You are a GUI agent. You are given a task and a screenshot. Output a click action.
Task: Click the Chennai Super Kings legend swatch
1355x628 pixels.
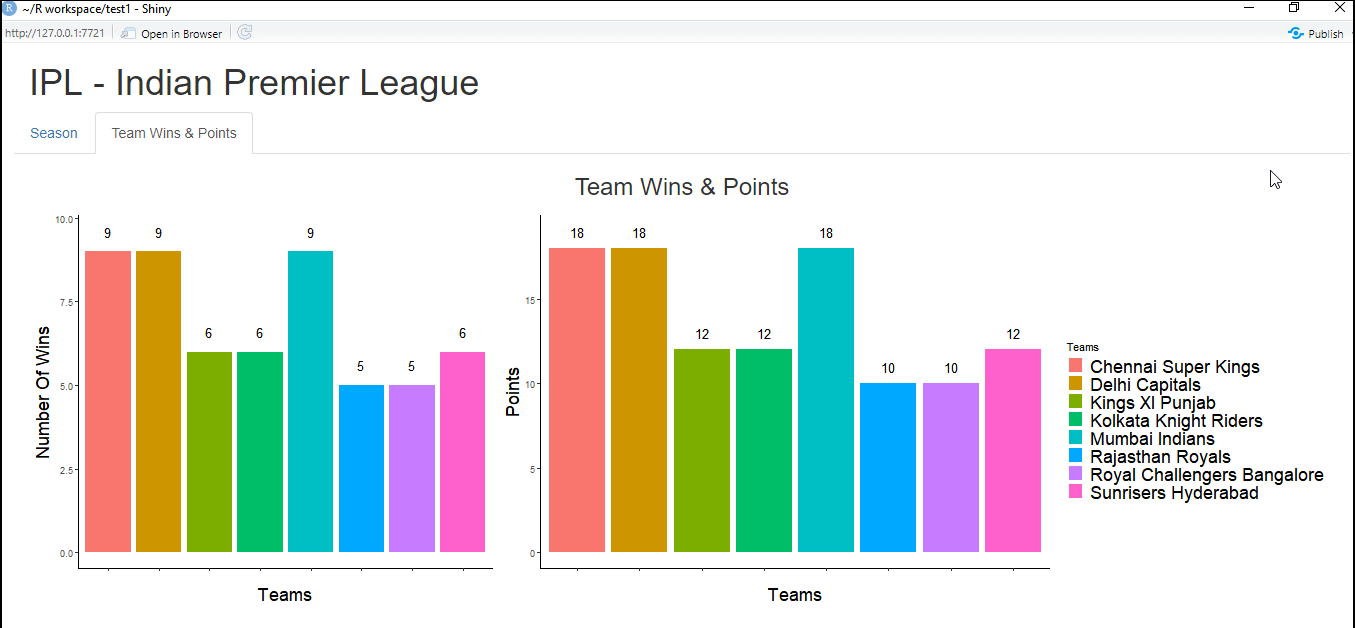[x=1076, y=367]
